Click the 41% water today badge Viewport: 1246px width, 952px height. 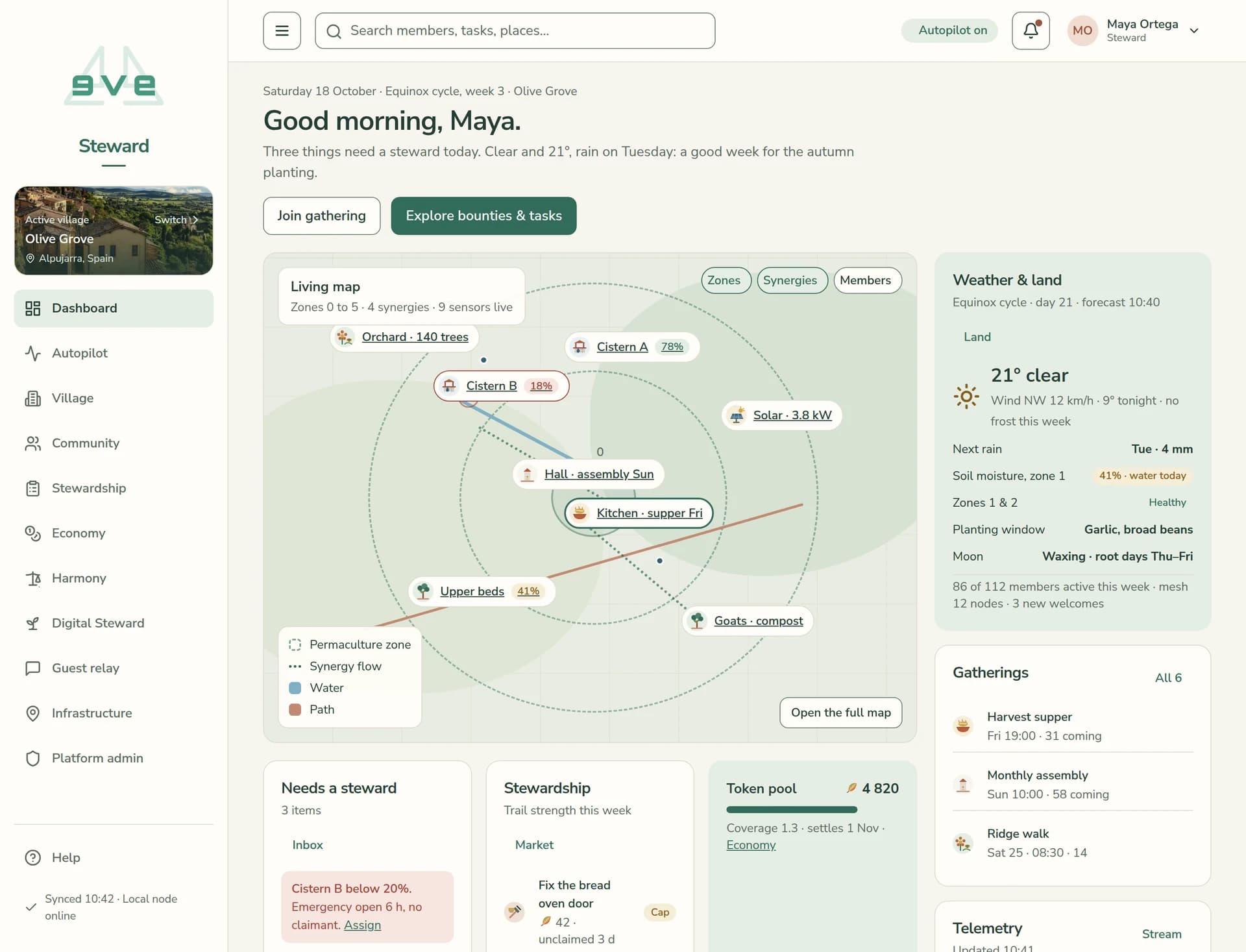point(1143,476)
